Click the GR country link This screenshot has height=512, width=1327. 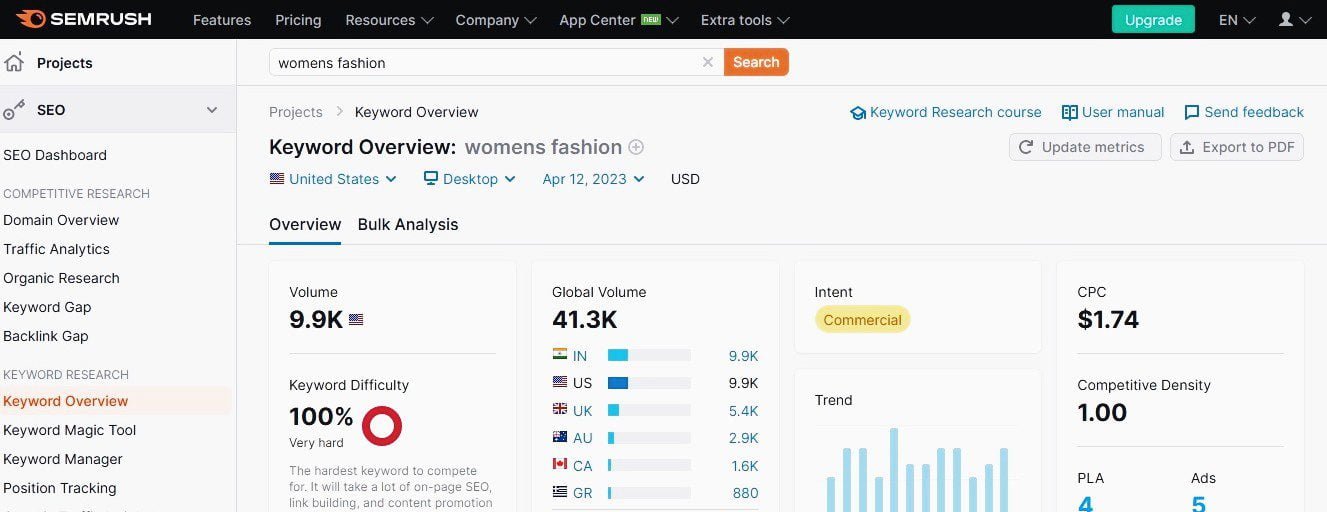(583, 493)
